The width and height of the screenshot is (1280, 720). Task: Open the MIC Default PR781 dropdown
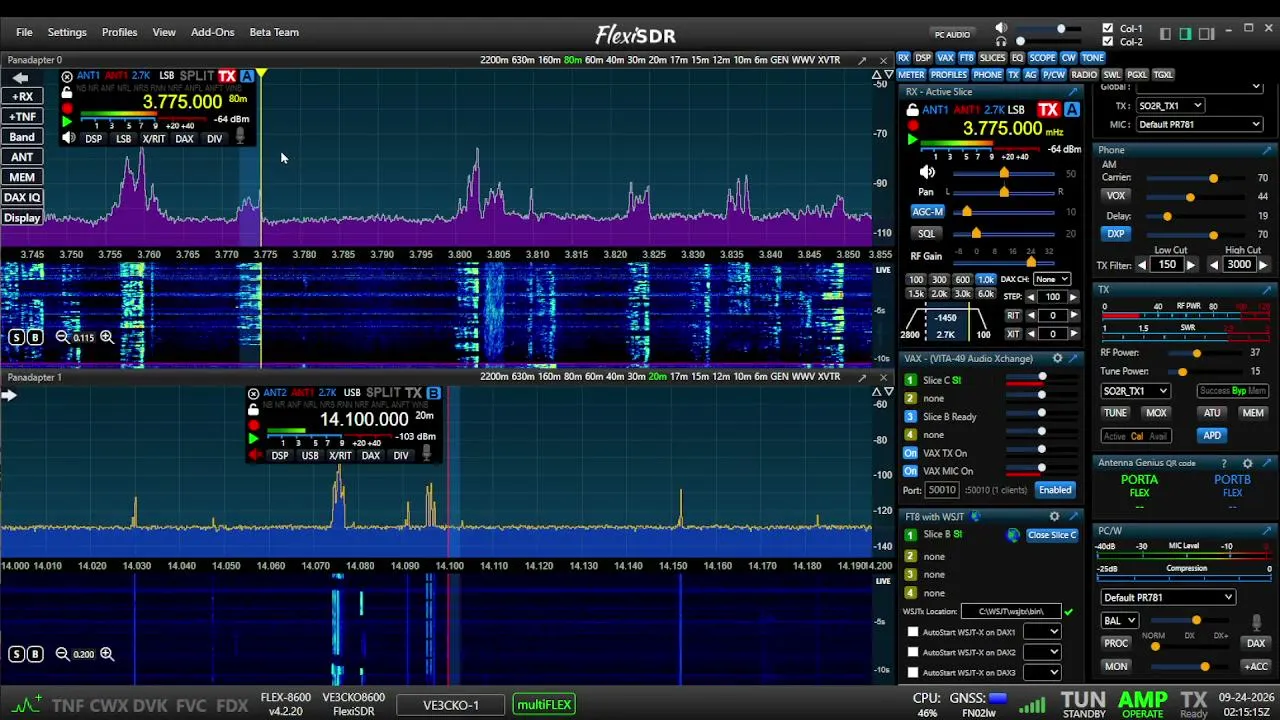click(1199, 125)
